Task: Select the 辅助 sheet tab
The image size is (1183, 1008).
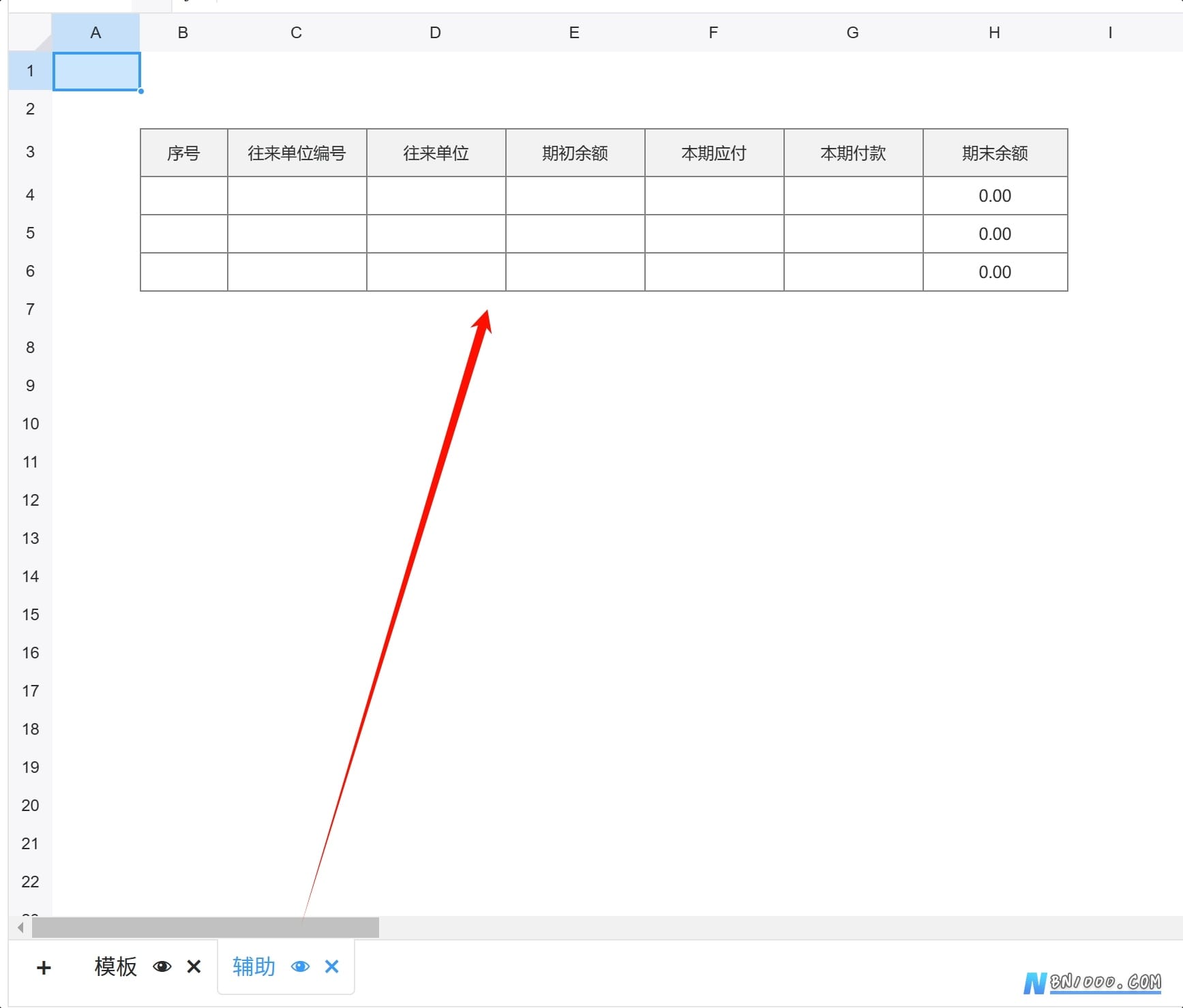Action: coord(254,966)
